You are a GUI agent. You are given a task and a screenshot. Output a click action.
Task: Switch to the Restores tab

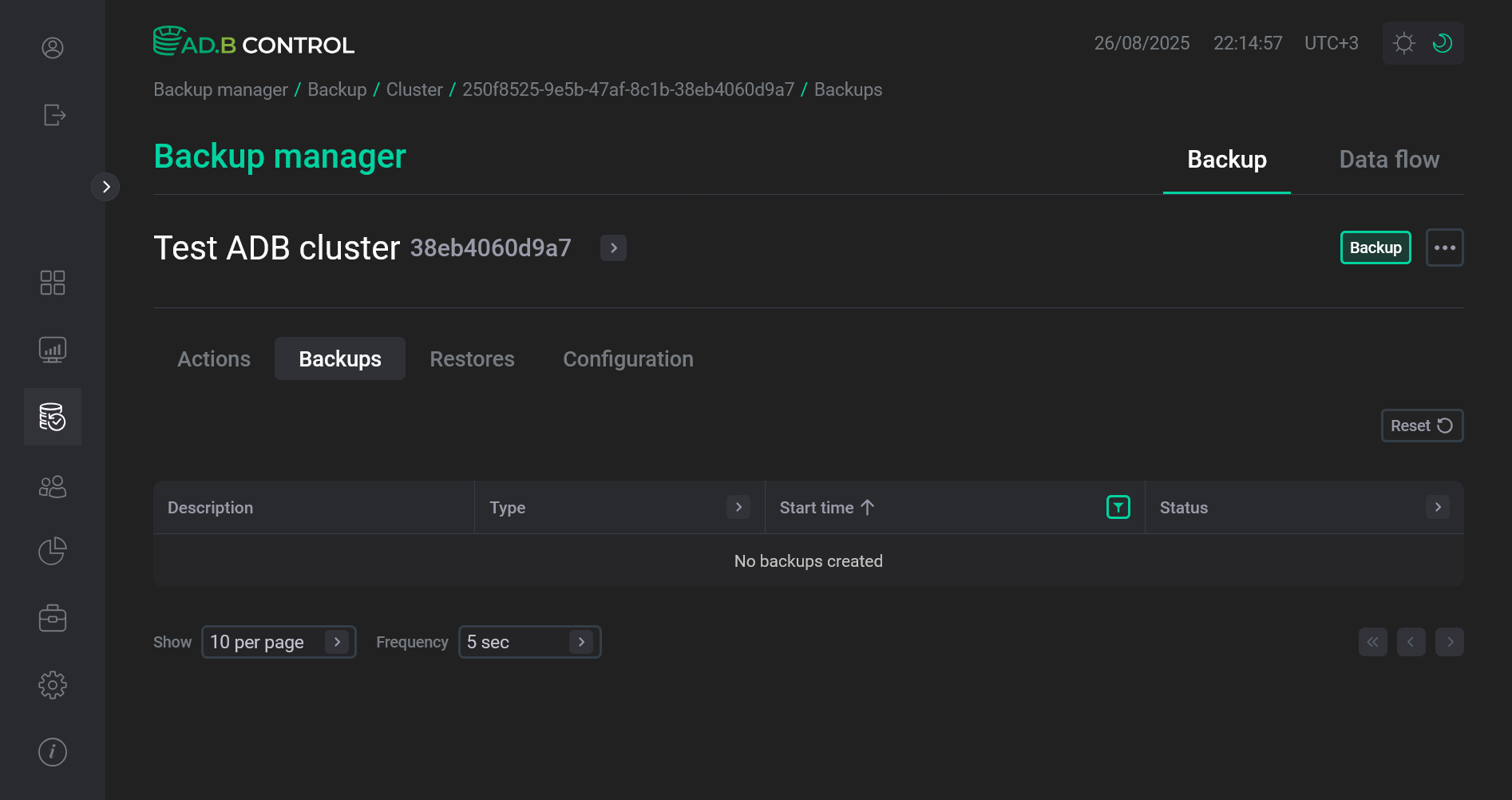[472, 359]
